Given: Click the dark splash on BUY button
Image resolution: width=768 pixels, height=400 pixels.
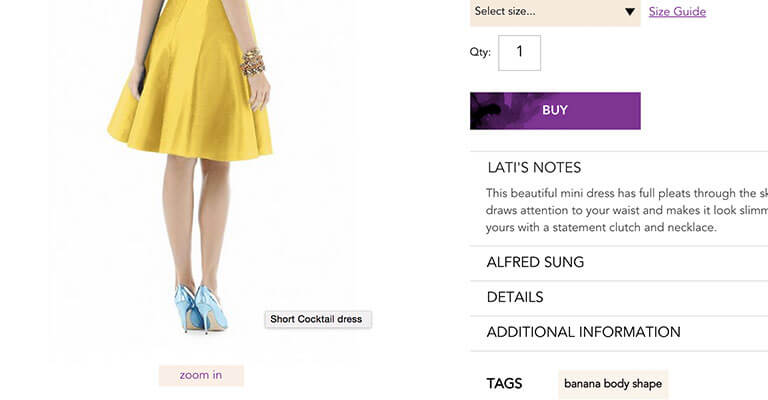Looking at the screenshot, I should coord(500,111).
